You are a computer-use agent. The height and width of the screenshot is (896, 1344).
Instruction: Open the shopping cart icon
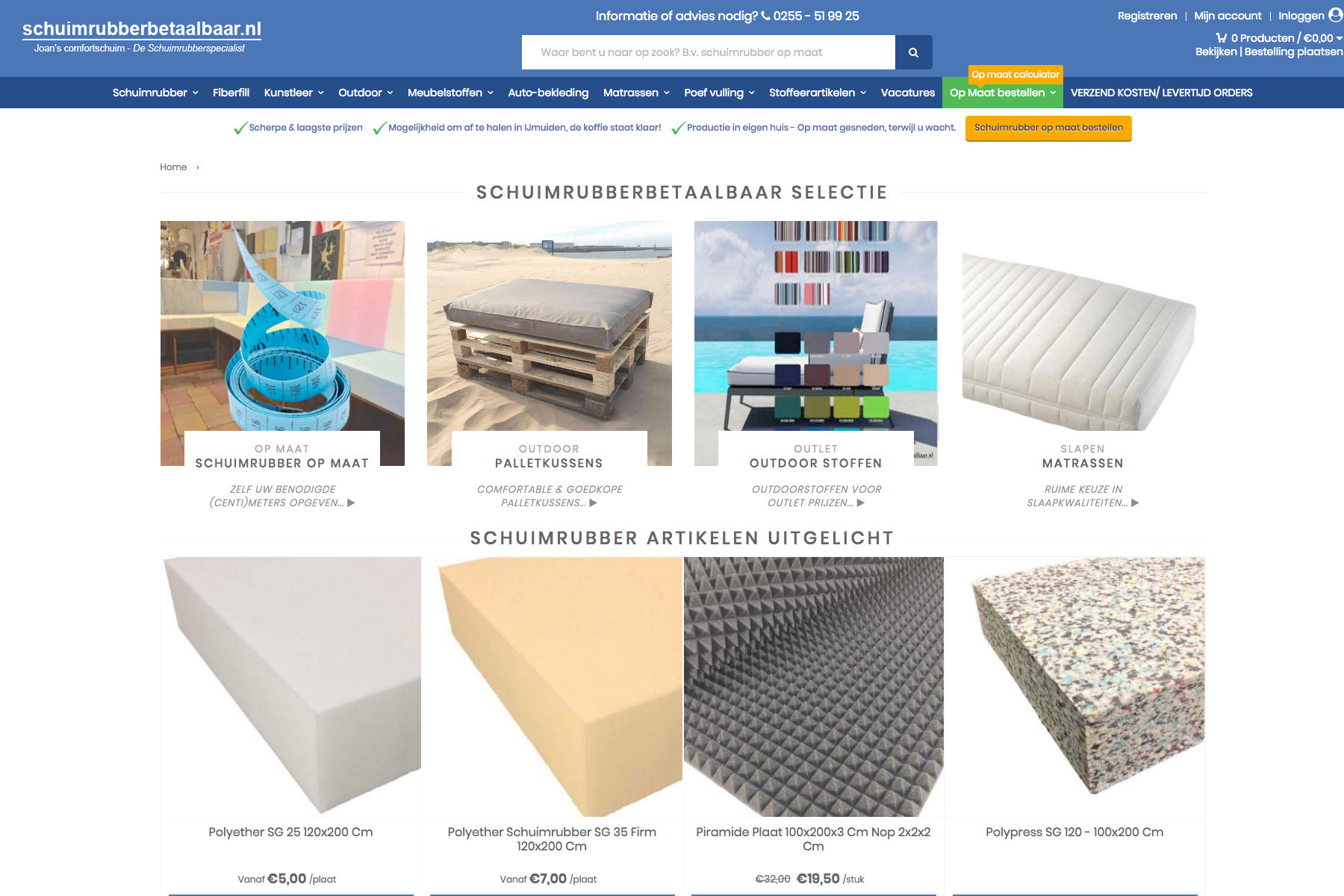click(x=1222, y=37)
